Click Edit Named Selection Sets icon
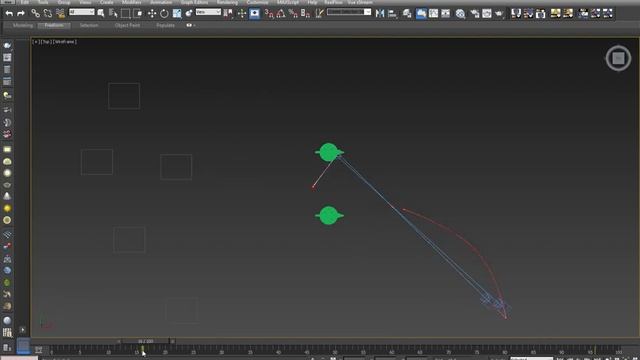640x360 pixels. coord(319,14)
